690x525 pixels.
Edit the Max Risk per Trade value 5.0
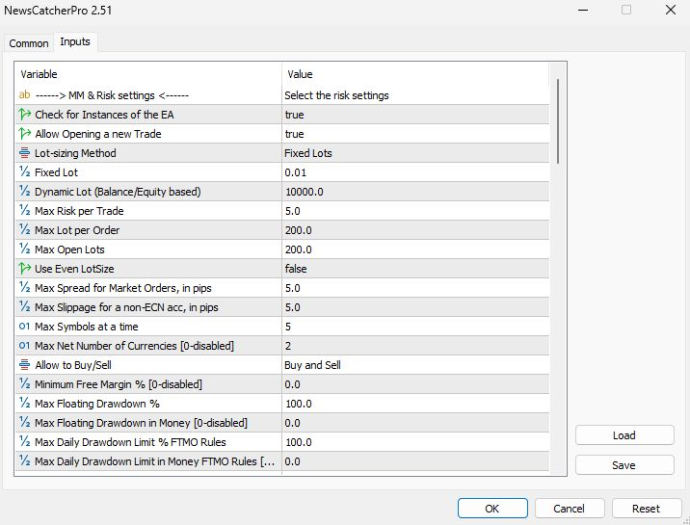[x=415, y=211]
